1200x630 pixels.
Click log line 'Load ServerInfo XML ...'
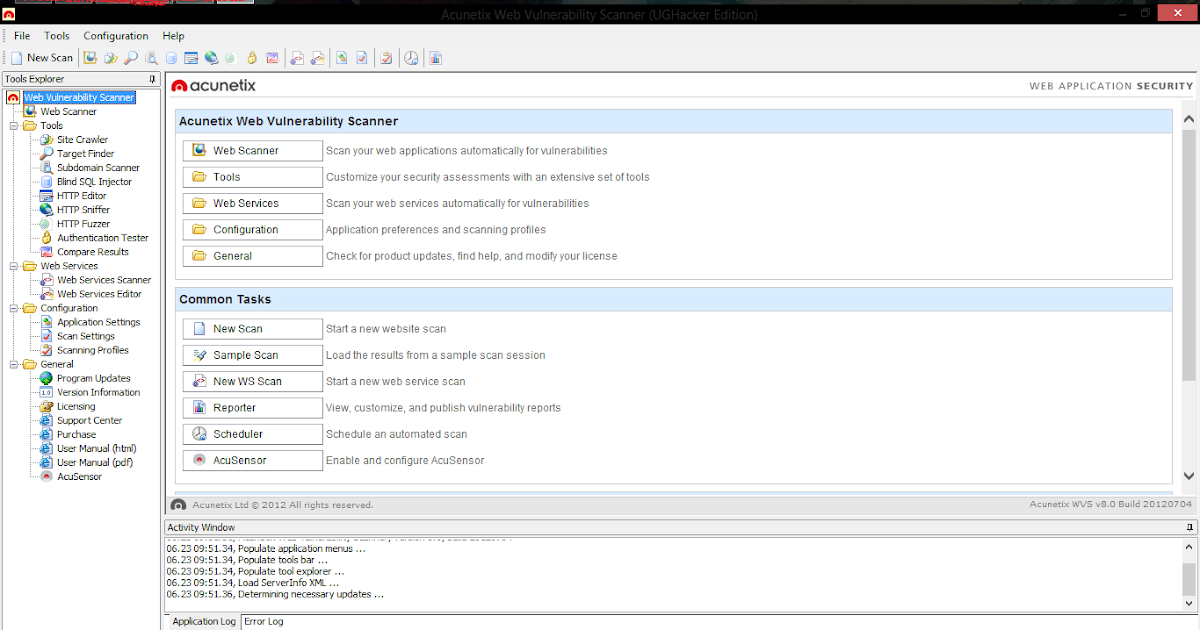[253, 582]
